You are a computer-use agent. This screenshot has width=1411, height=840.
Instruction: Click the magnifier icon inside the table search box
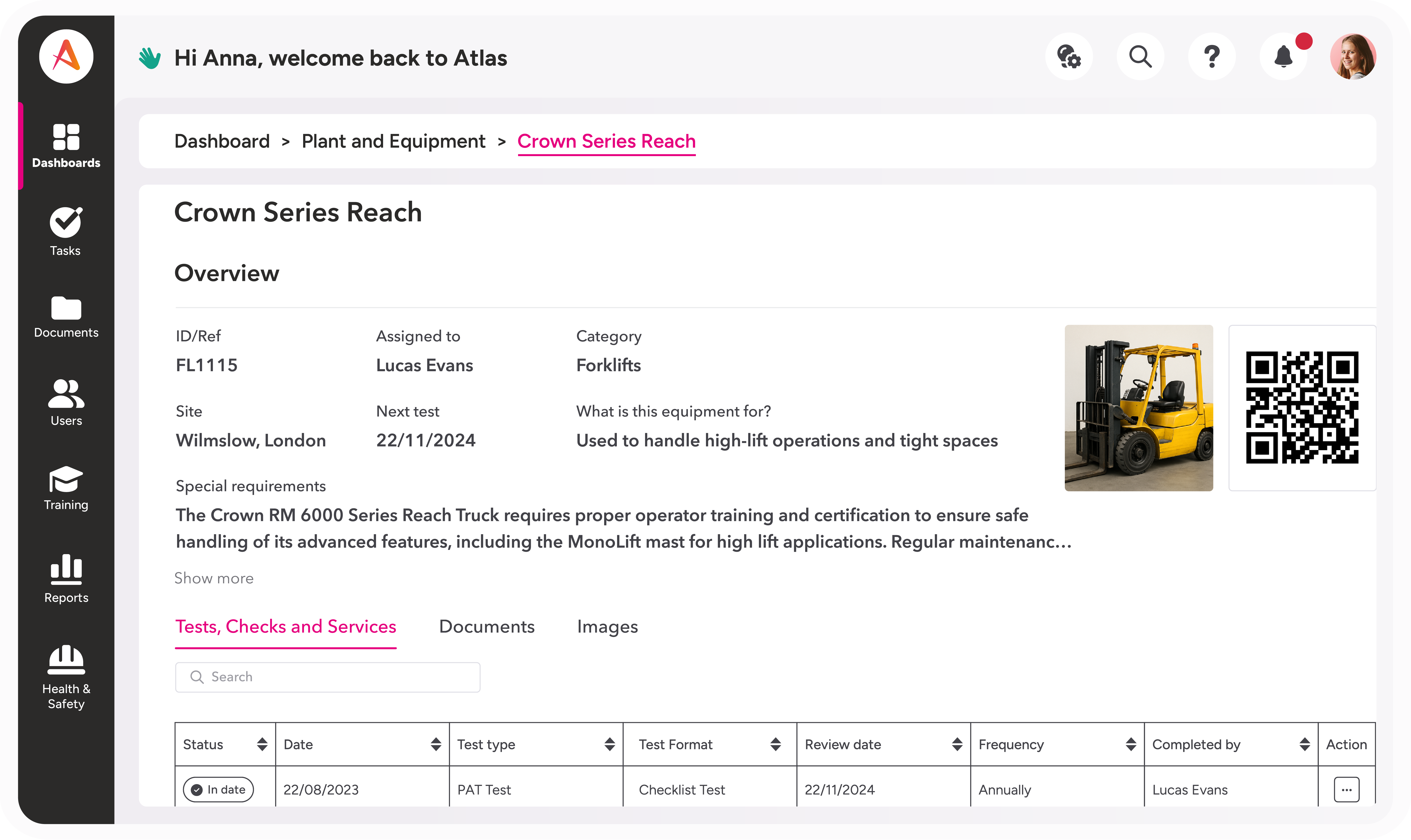tap(197, 677)
